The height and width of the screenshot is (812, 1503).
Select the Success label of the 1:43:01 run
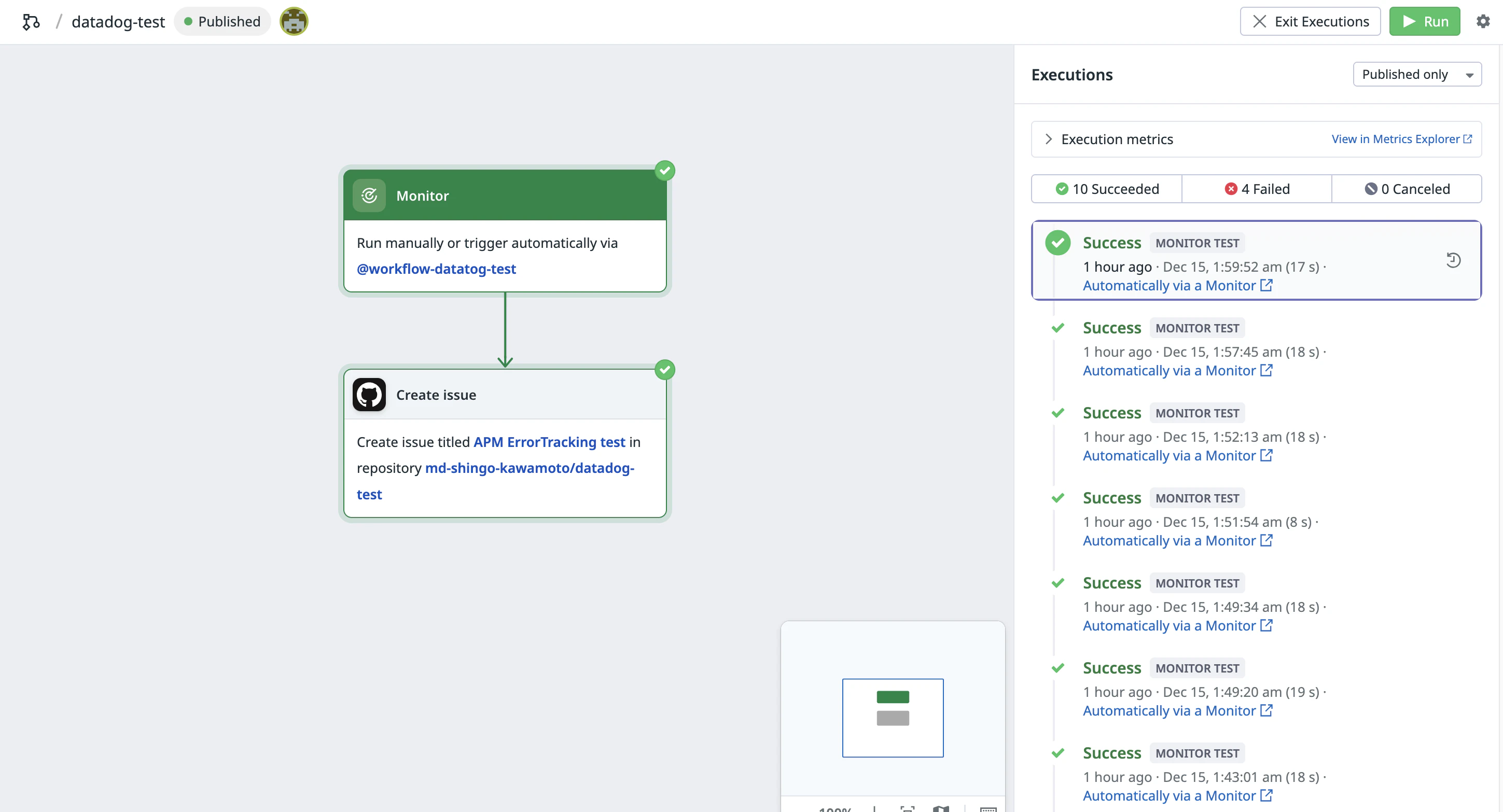pyautogui.click(x=1111, y=753)
